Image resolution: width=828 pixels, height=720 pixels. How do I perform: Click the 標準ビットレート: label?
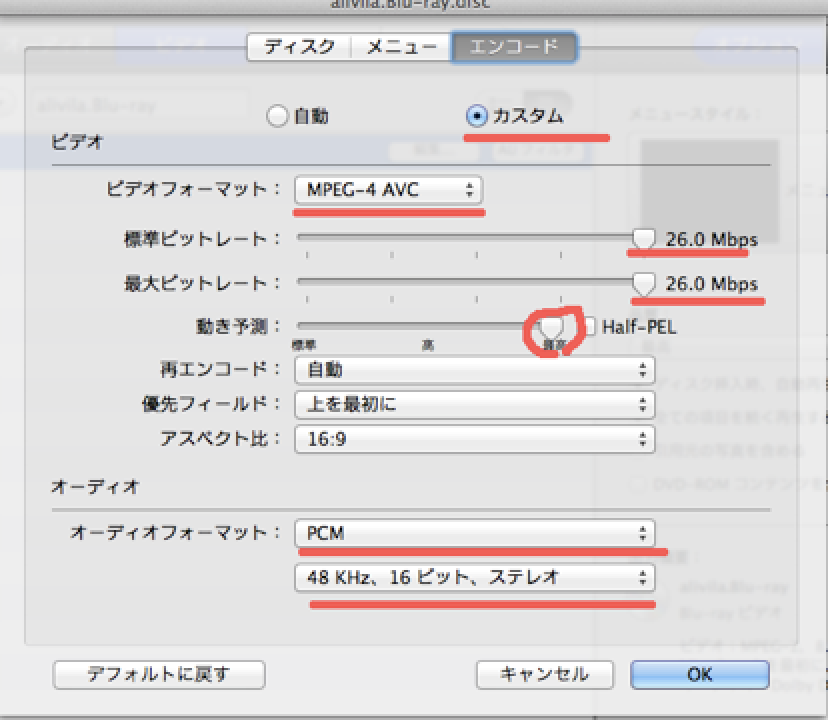tap(202, 239)
